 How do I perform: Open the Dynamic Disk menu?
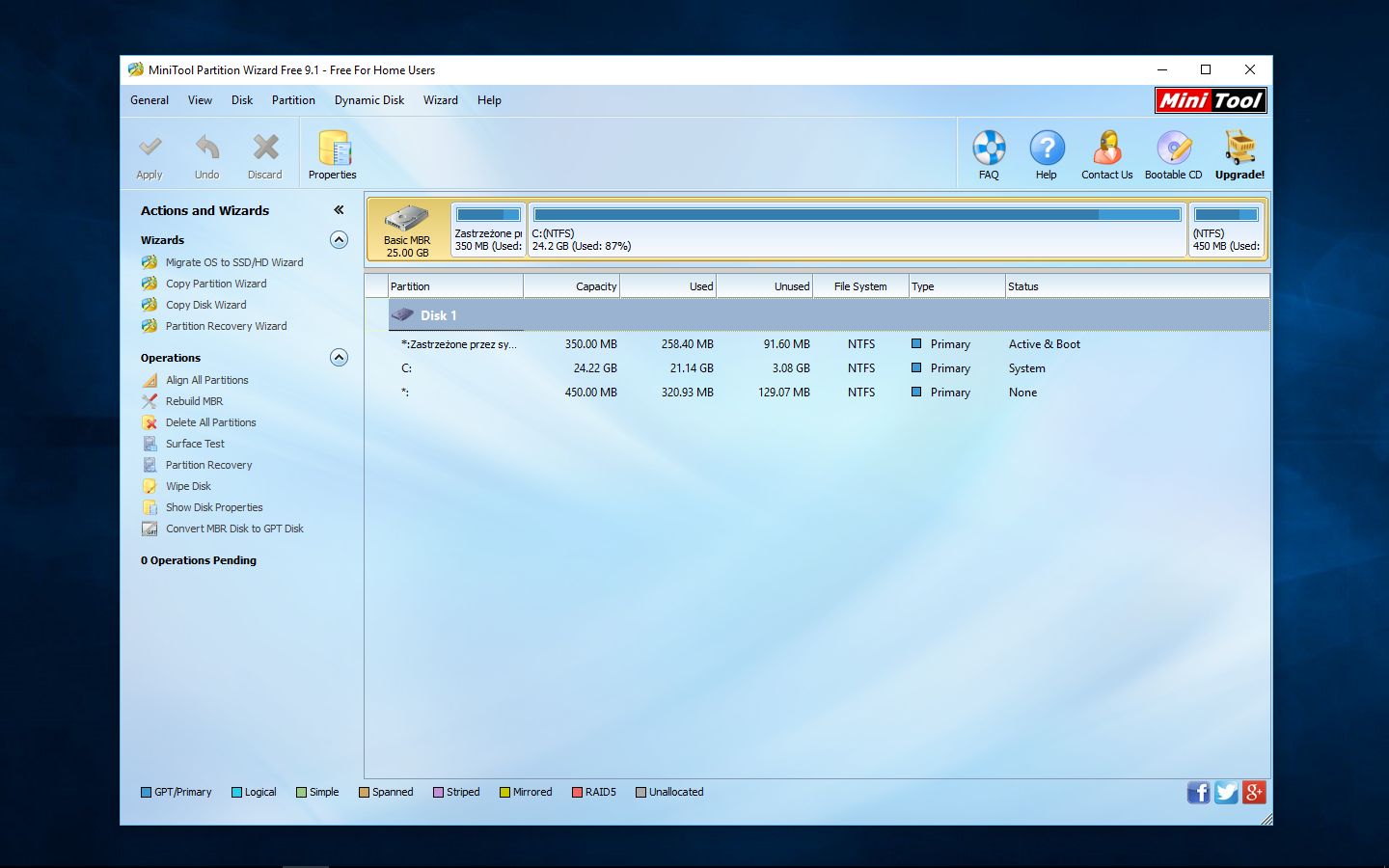pos(369,100)
